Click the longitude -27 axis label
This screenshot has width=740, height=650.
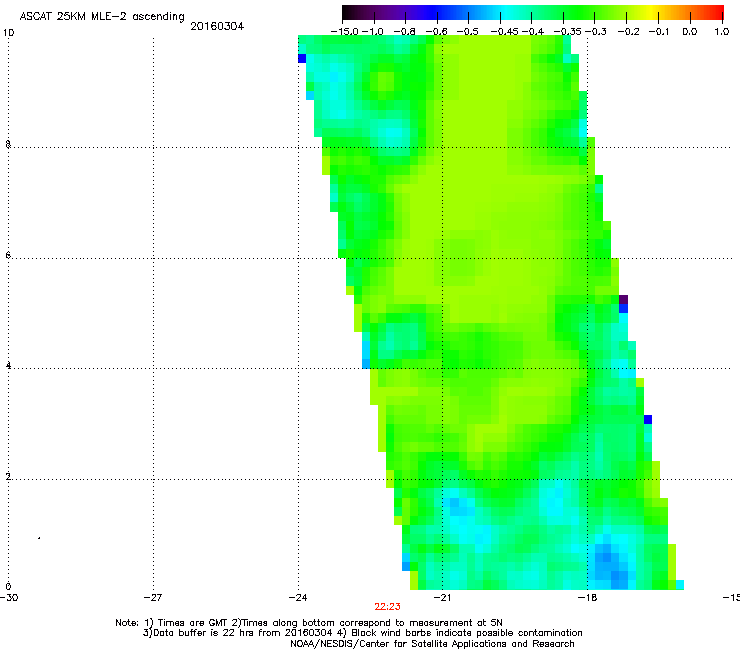[153, 598]
